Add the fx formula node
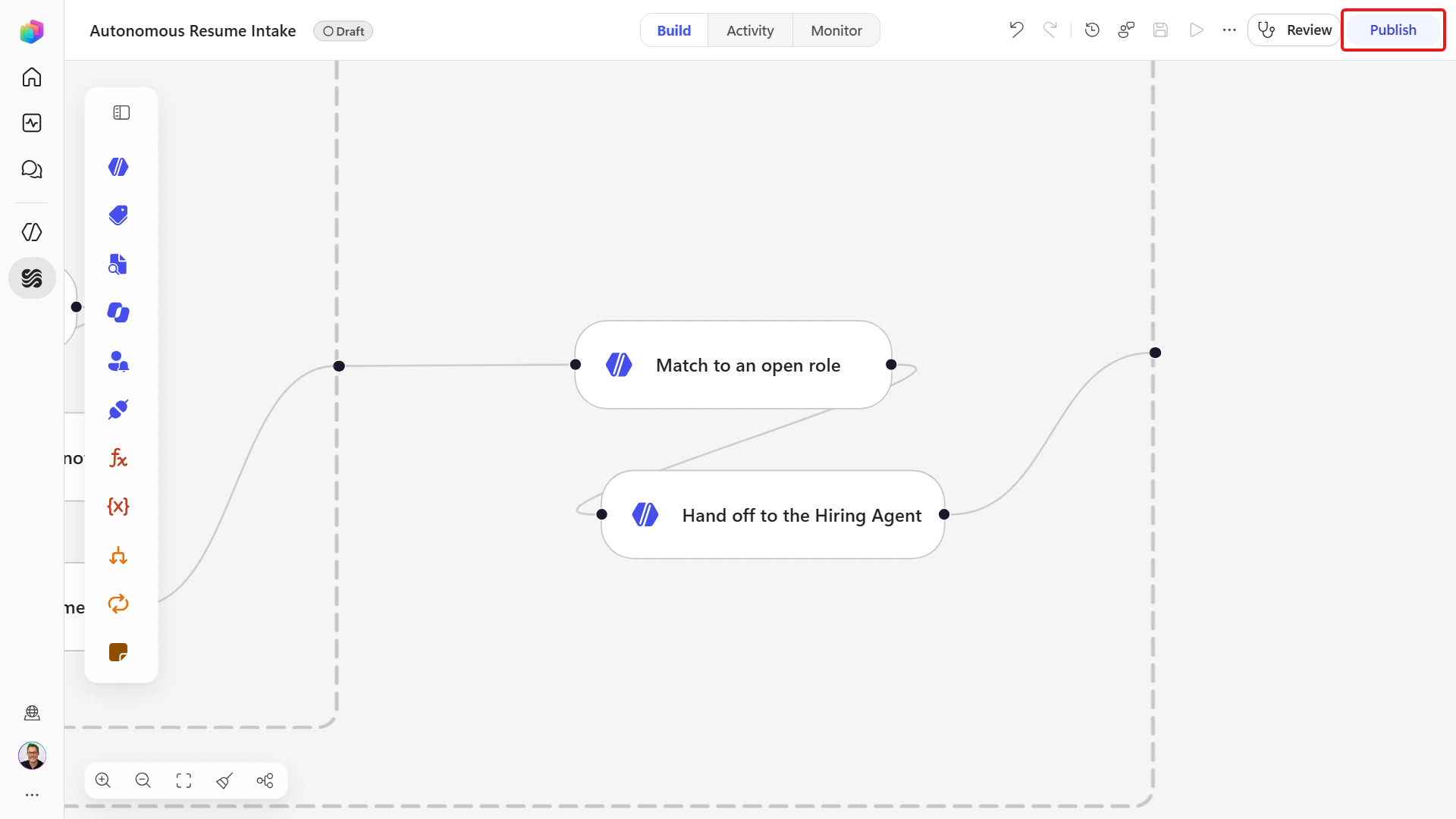 [118, 458]
